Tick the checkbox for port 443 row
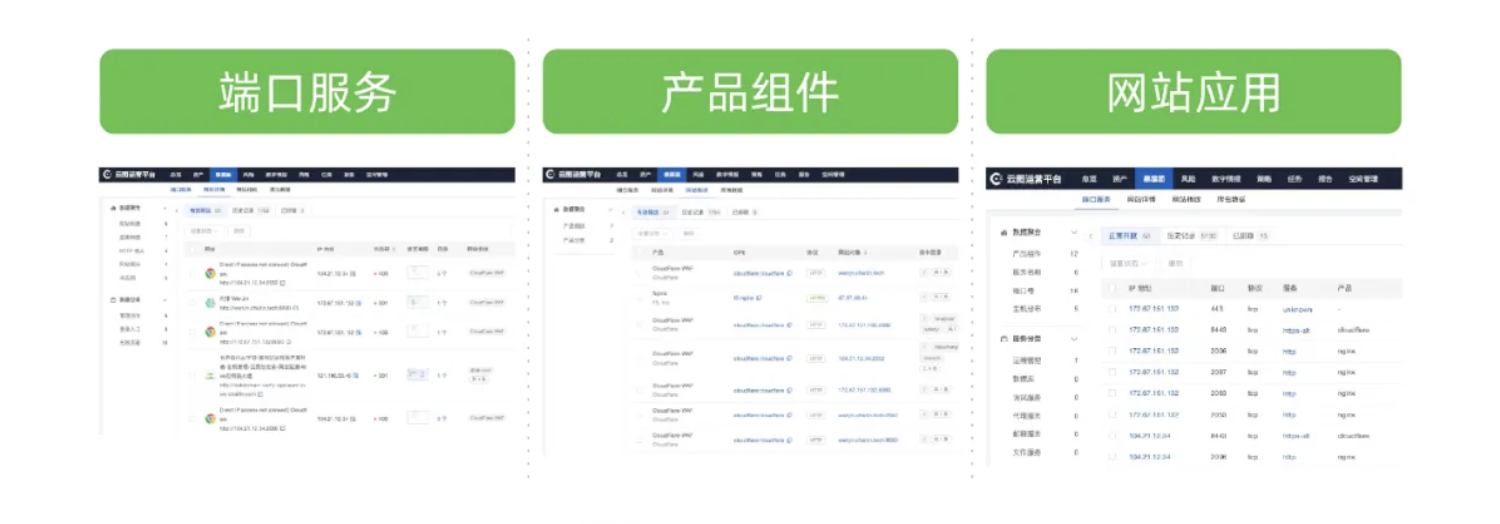1500x524 pixels. tap(1112, 309)
